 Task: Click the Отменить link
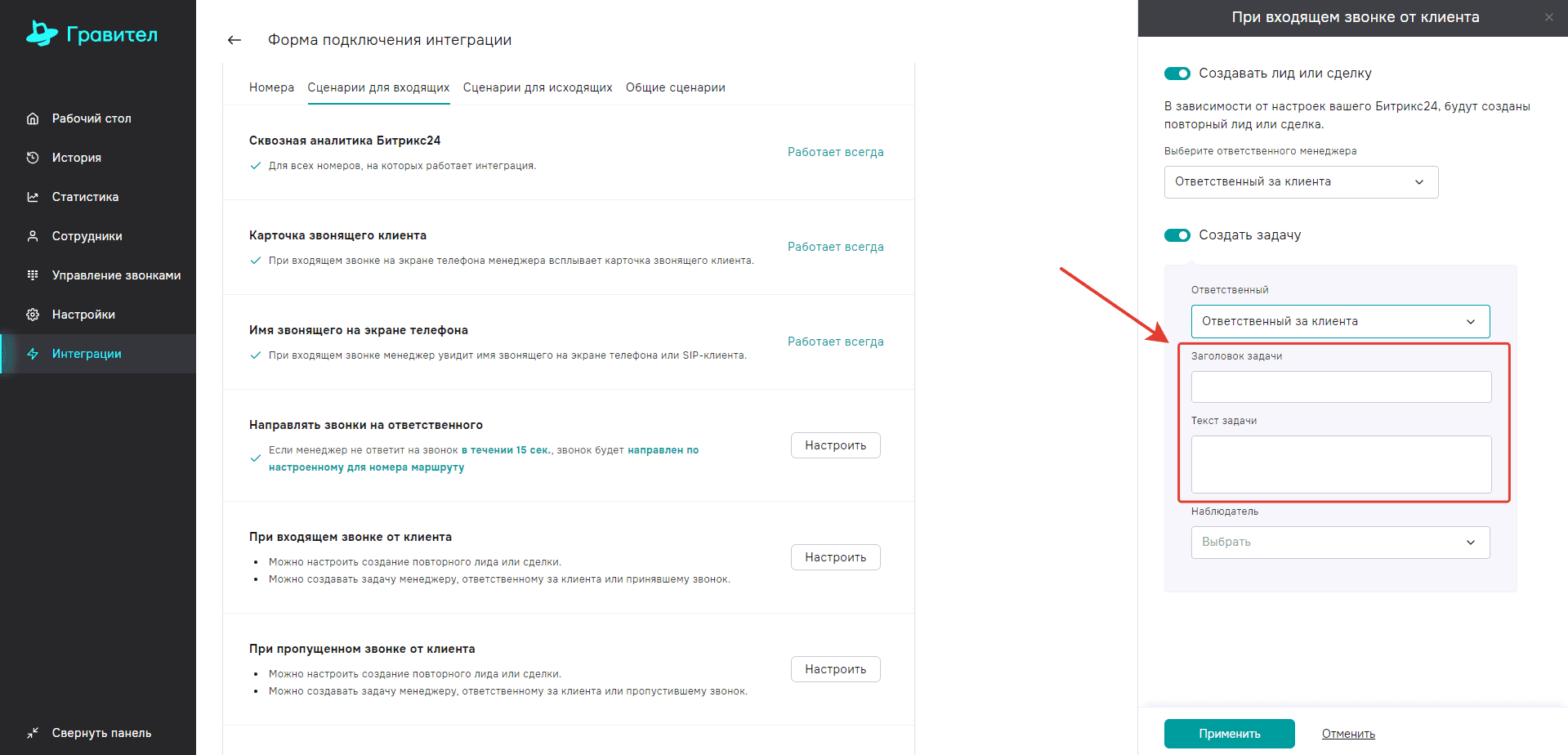point(1348,734)
